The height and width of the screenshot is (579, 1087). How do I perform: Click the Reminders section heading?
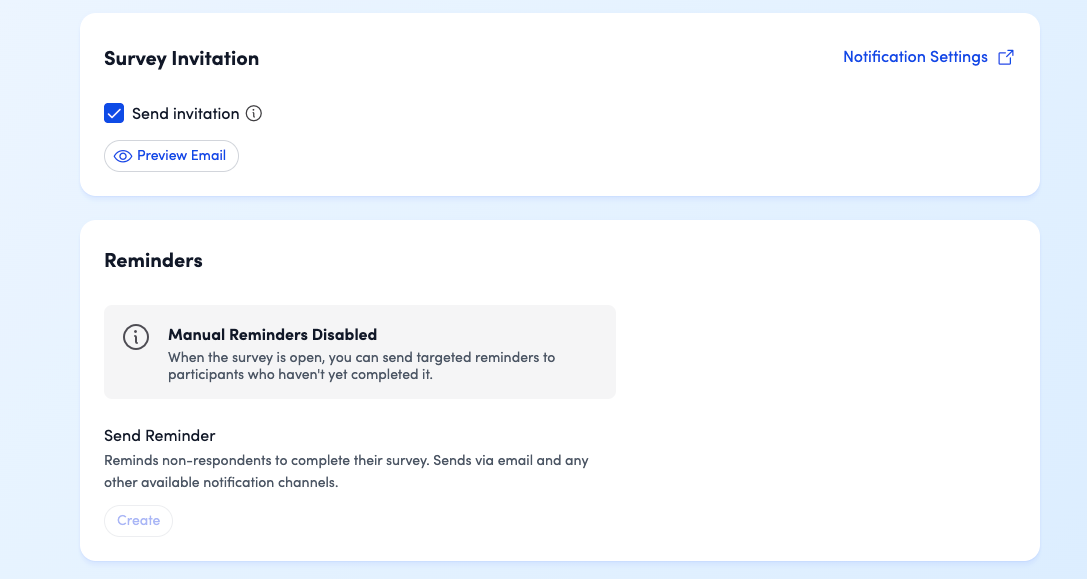pos(153,260)
